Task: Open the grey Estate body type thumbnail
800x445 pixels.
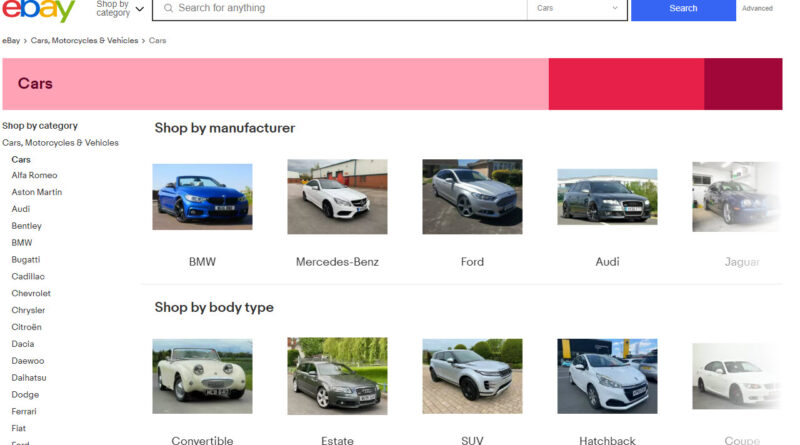Action: pyautogui.click(x=337, y=376)
